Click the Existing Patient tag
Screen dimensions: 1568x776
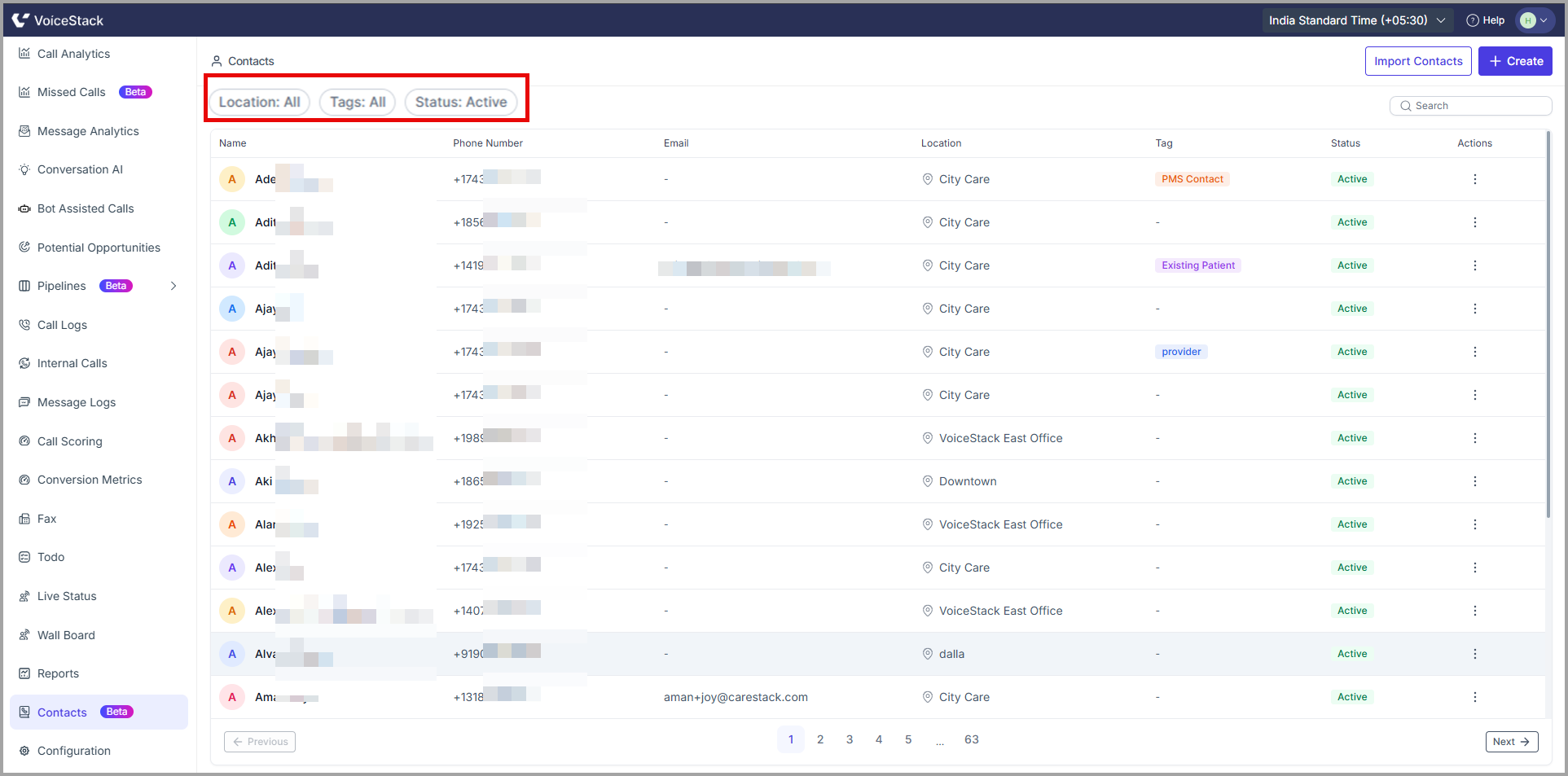pyautogui.click(x=1198, y=265)
